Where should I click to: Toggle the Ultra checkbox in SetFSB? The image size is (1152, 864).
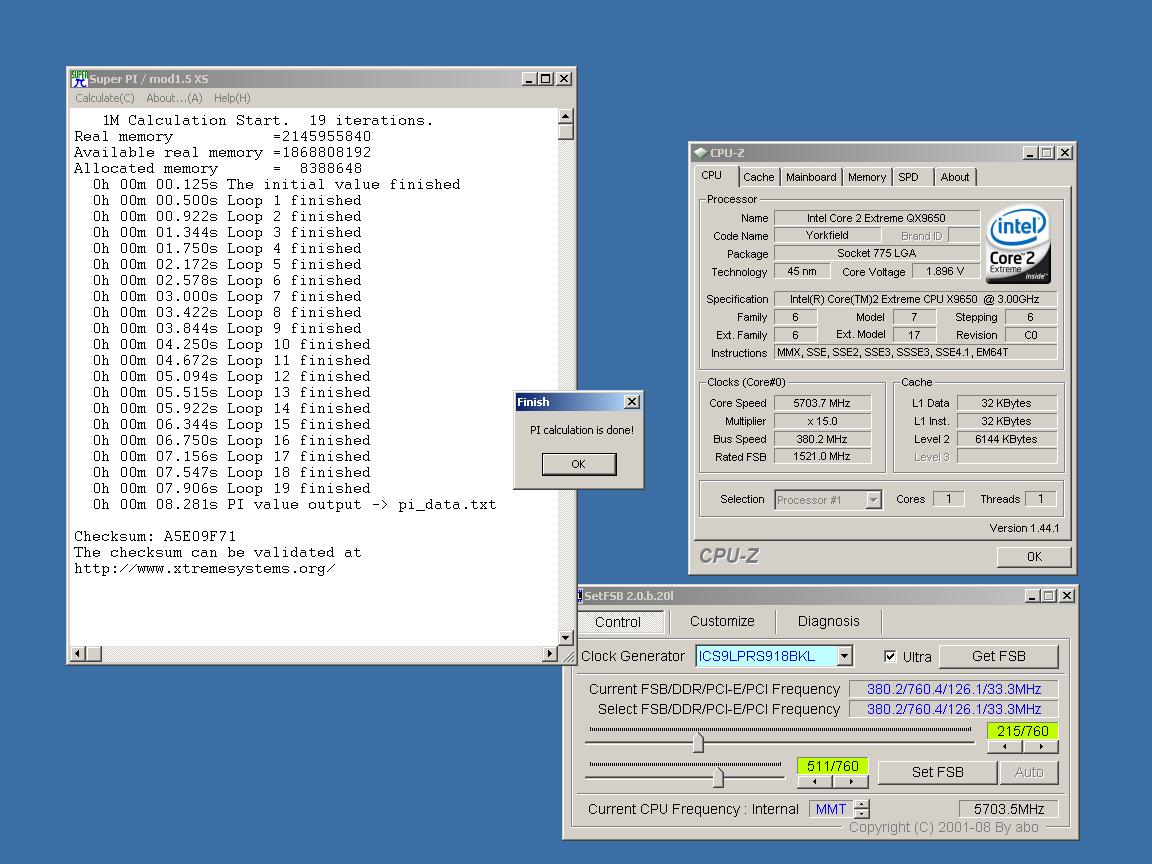pos(890,656)
